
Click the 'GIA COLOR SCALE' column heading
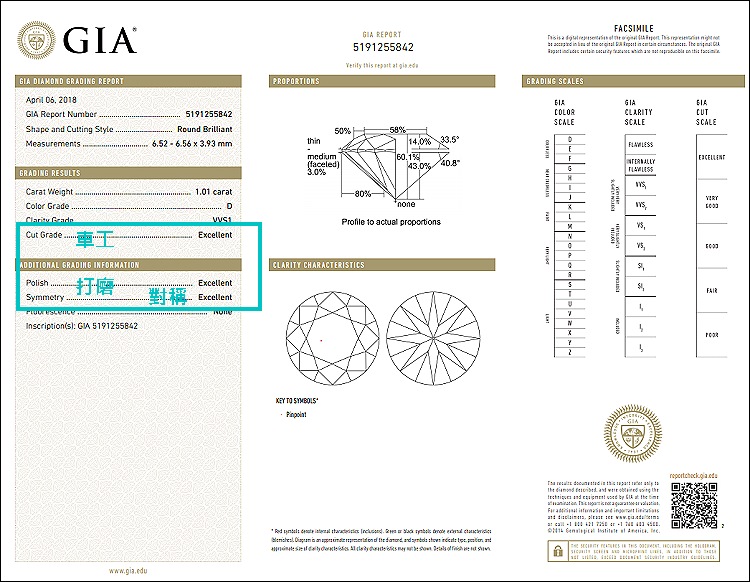564,112
